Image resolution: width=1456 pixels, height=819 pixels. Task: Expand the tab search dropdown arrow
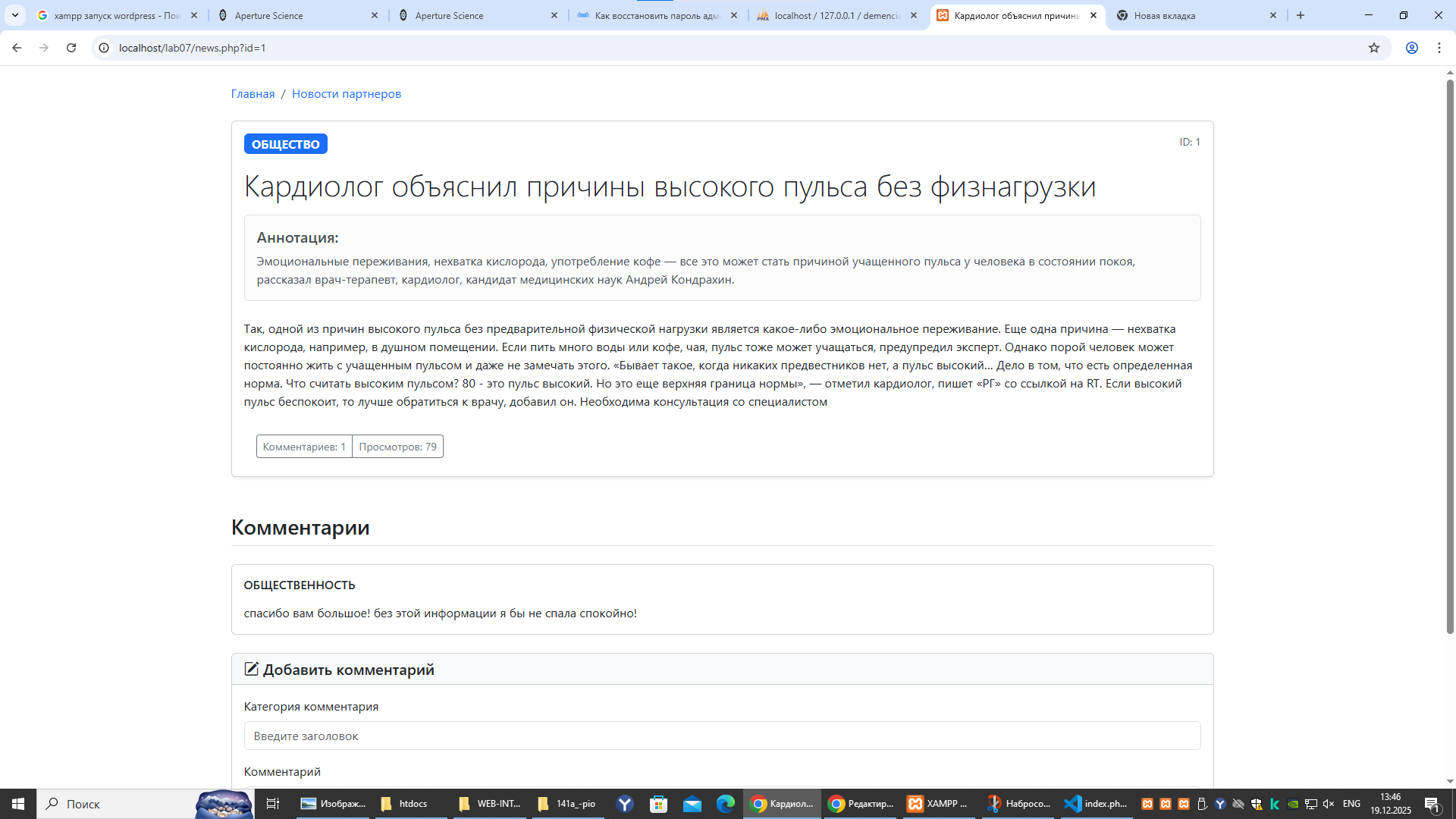pyautogui.click(x=15, y=15)
